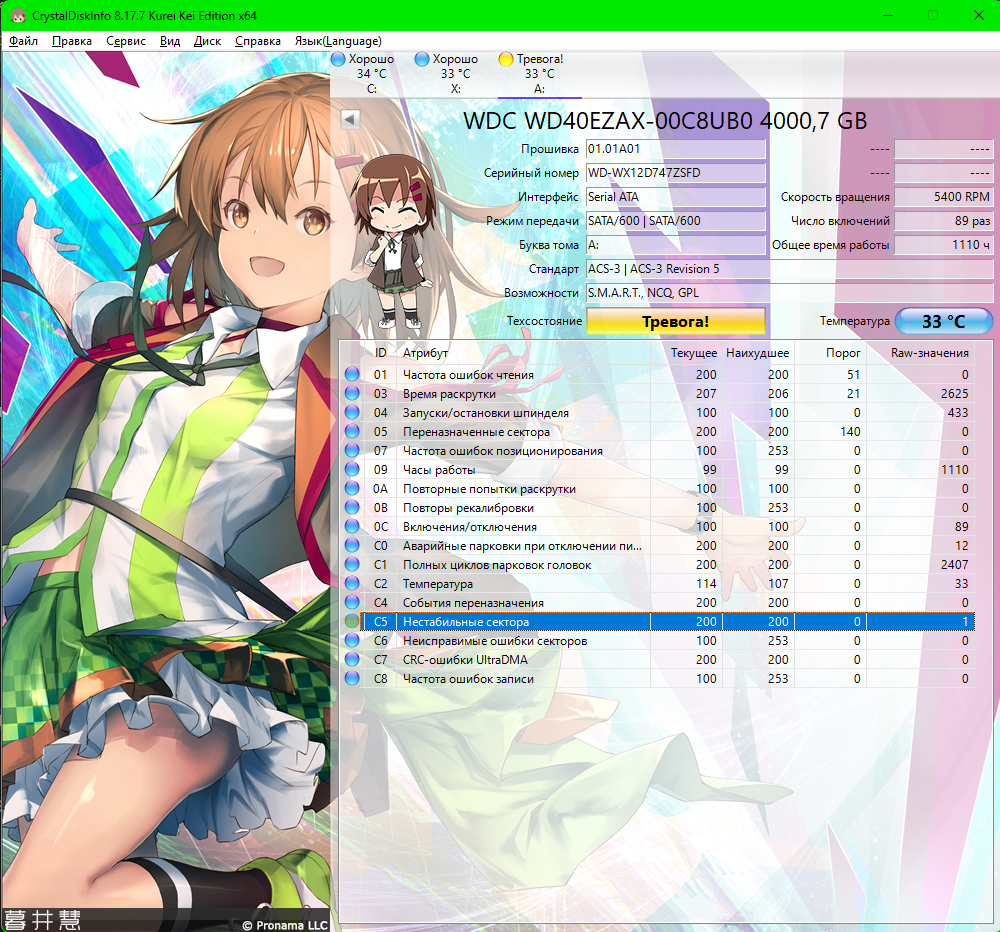This screenshot has height=932, width=1000.
Task: Click status icon for Неисправимые ошибки секторов
Action: click(352, 640)
